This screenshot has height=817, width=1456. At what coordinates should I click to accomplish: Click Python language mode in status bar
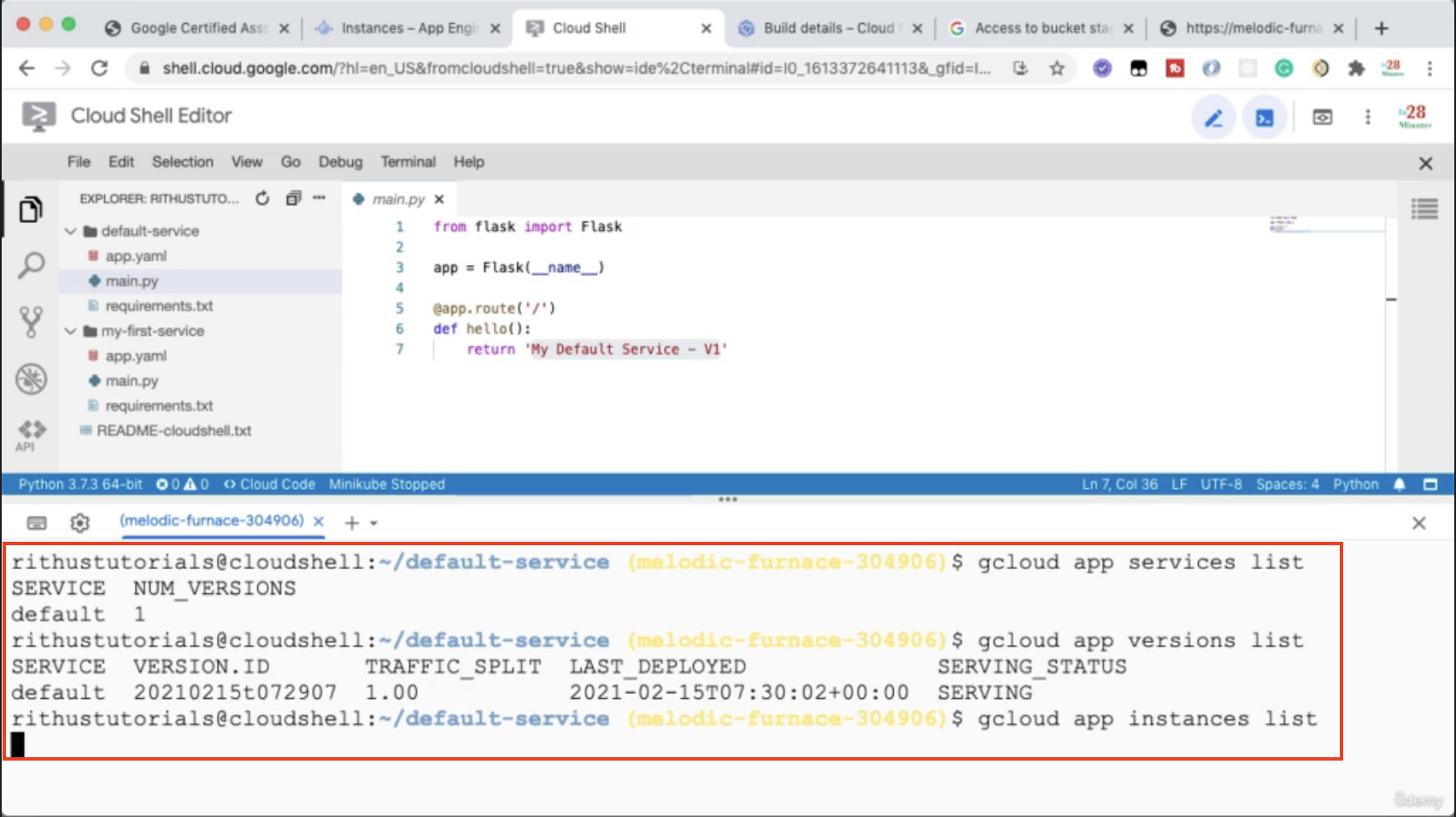(1355, 485)
